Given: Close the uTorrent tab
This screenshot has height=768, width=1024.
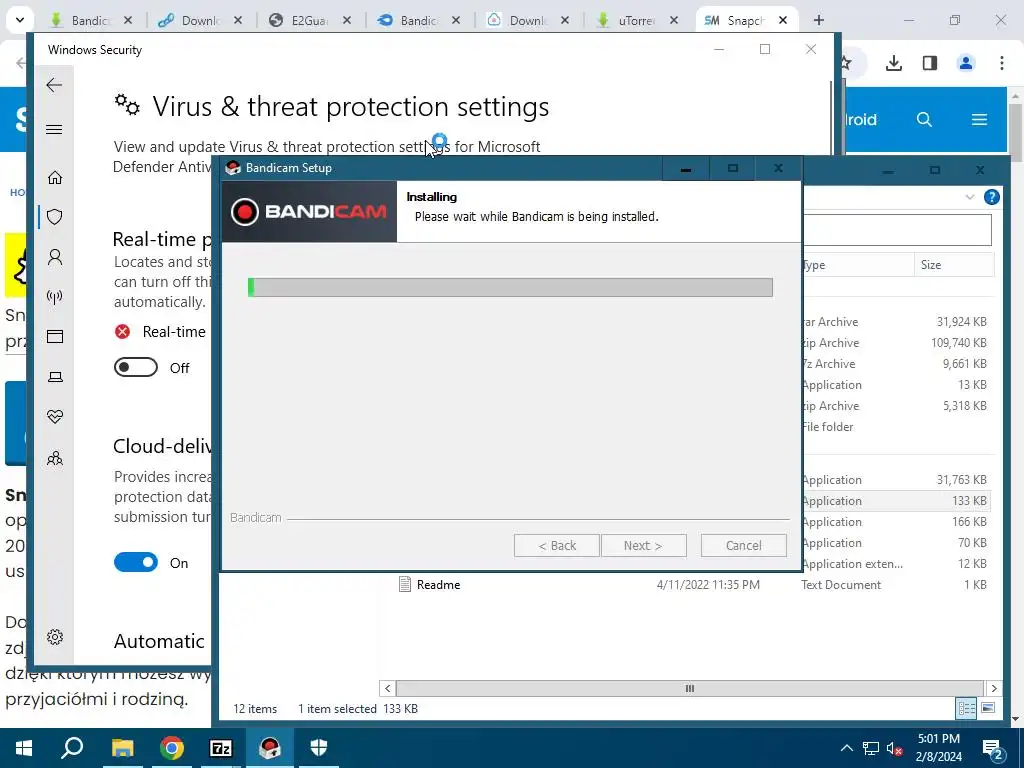Looking at the screenshot, I should coord(673,20).
